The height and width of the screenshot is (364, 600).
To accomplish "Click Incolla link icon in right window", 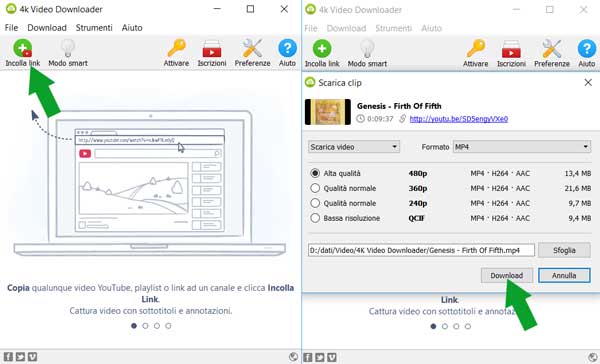I will point(322,49).
